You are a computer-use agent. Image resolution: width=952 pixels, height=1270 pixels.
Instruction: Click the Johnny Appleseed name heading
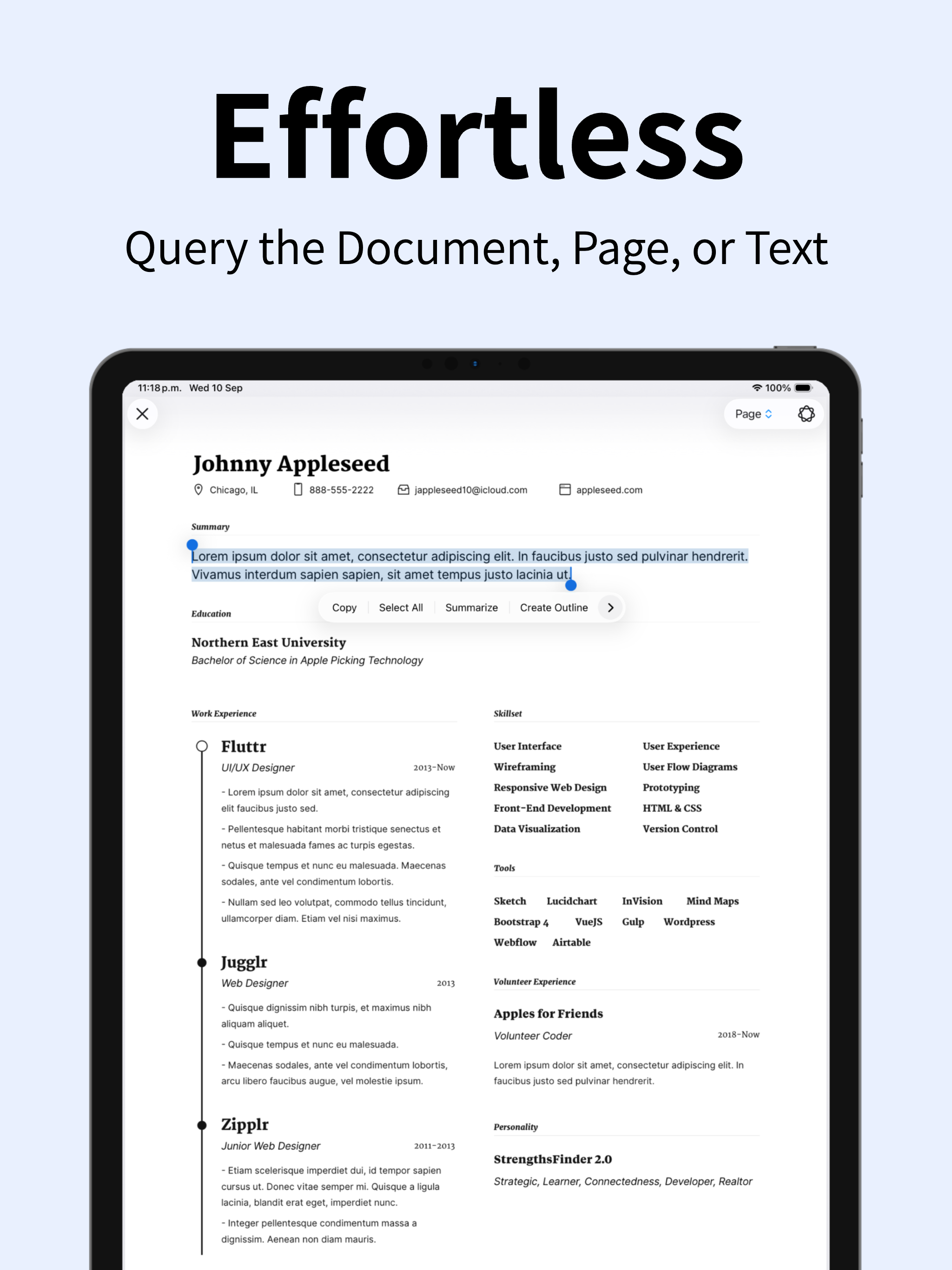point(291,464)
